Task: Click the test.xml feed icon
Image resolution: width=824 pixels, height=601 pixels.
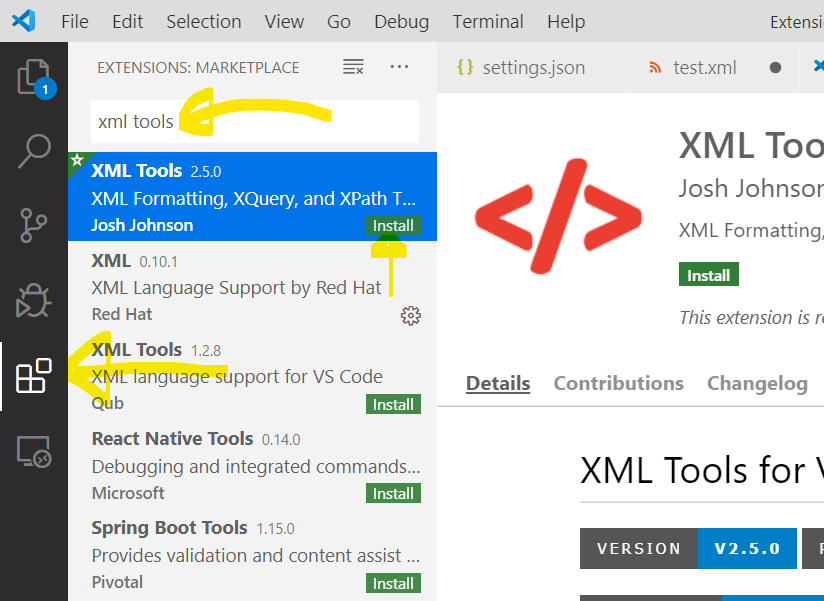Action: pyautogui.click(x=655, y=67)
